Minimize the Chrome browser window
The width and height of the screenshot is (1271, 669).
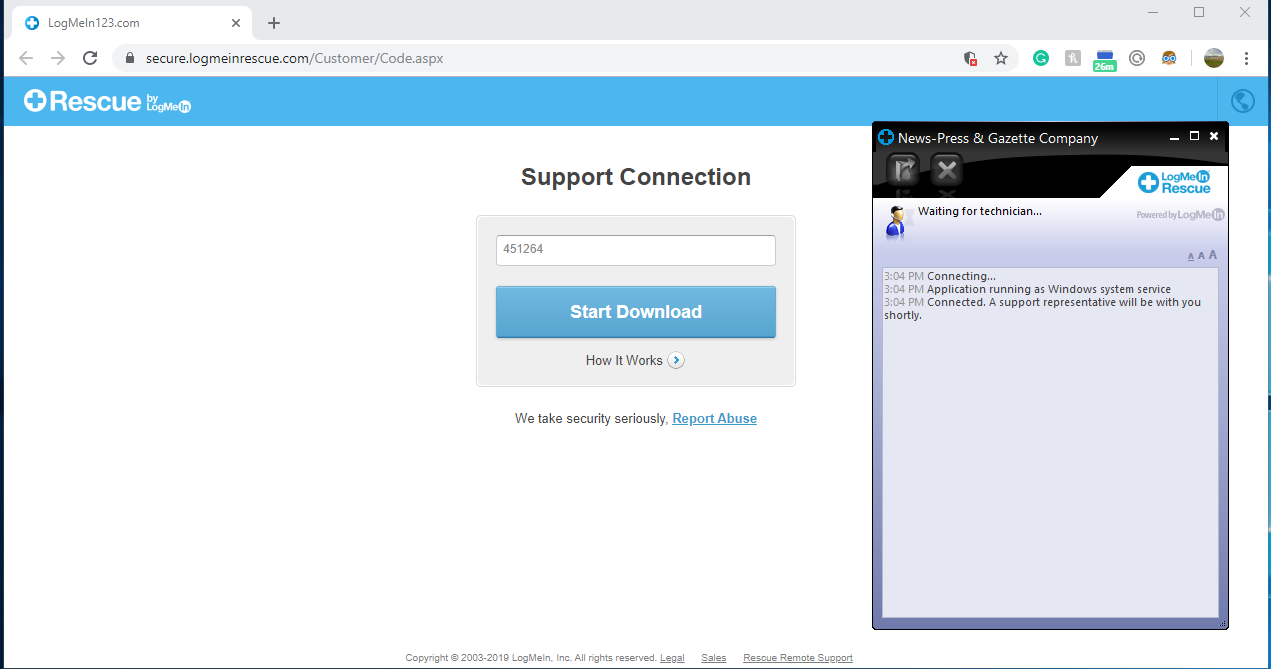coord(1153,12)
